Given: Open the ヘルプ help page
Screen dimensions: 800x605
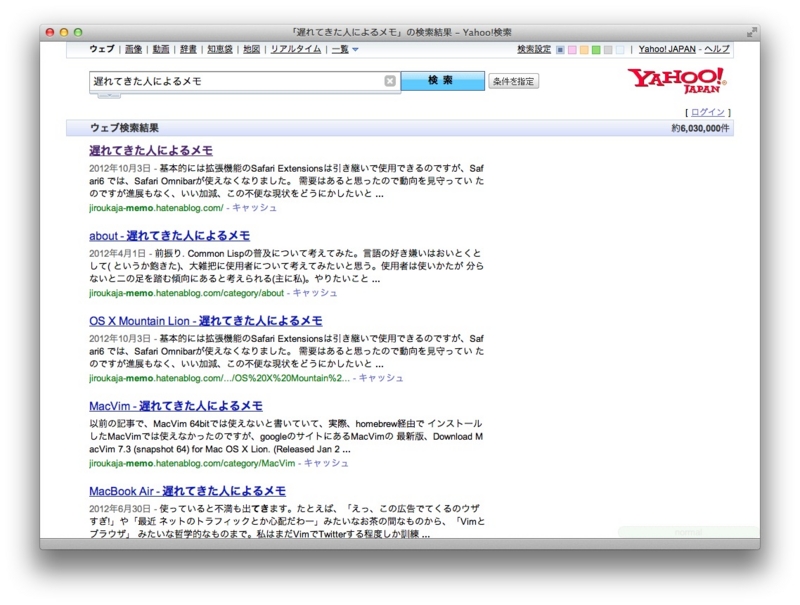Looking at the screenshot, I should click(x=719, y=48).
